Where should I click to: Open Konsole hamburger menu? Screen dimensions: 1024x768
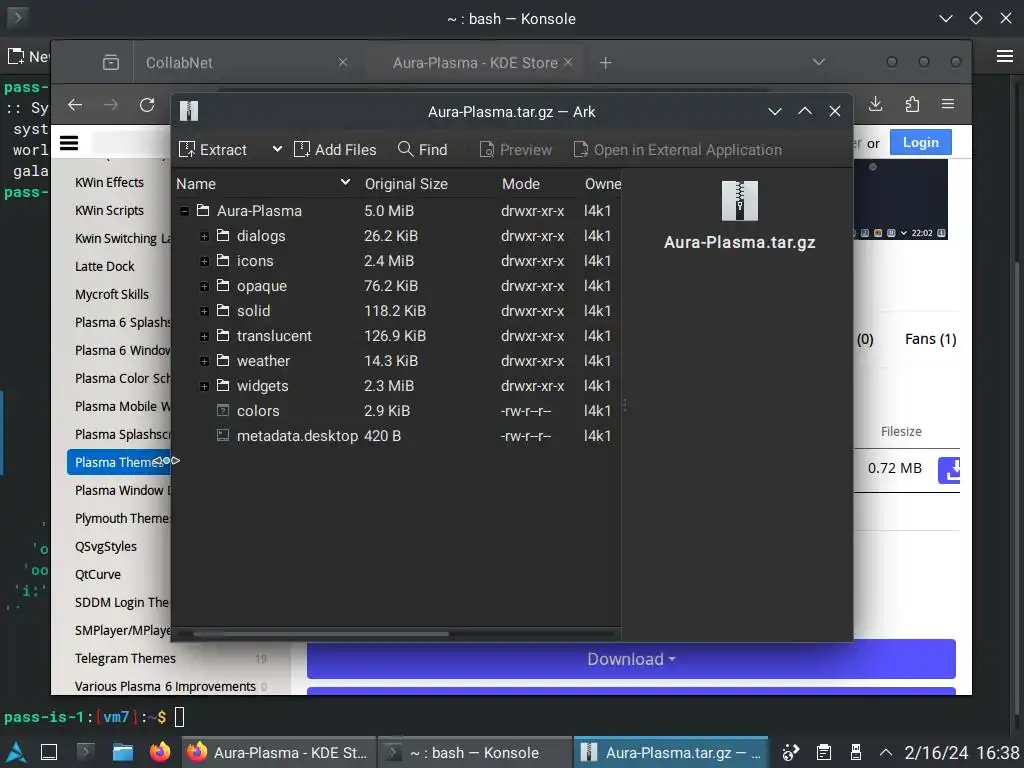(1005, 56)
